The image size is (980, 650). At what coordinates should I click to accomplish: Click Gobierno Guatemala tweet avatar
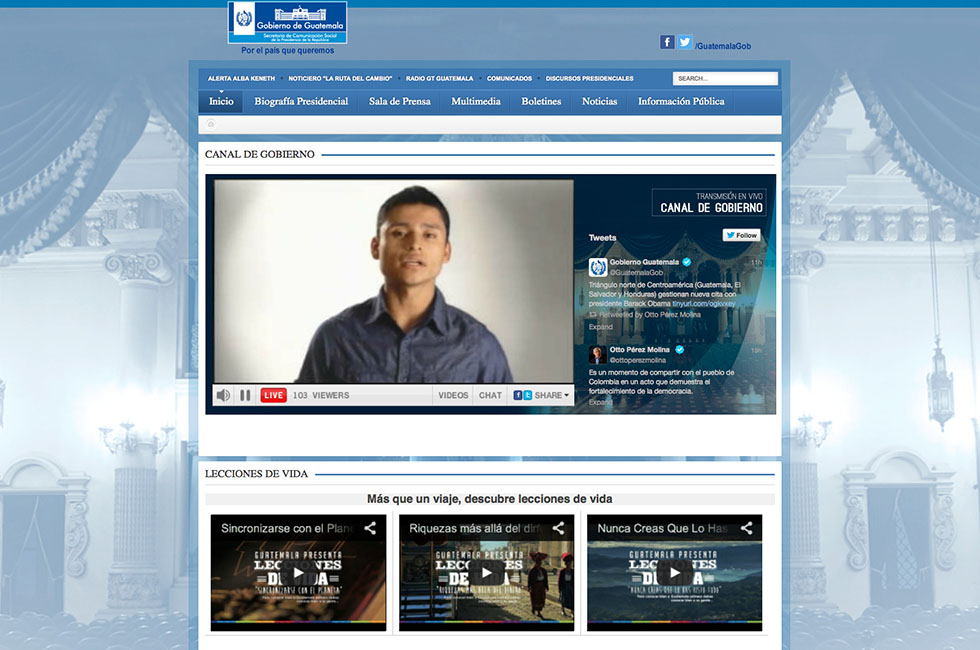[x=598, y=268]
